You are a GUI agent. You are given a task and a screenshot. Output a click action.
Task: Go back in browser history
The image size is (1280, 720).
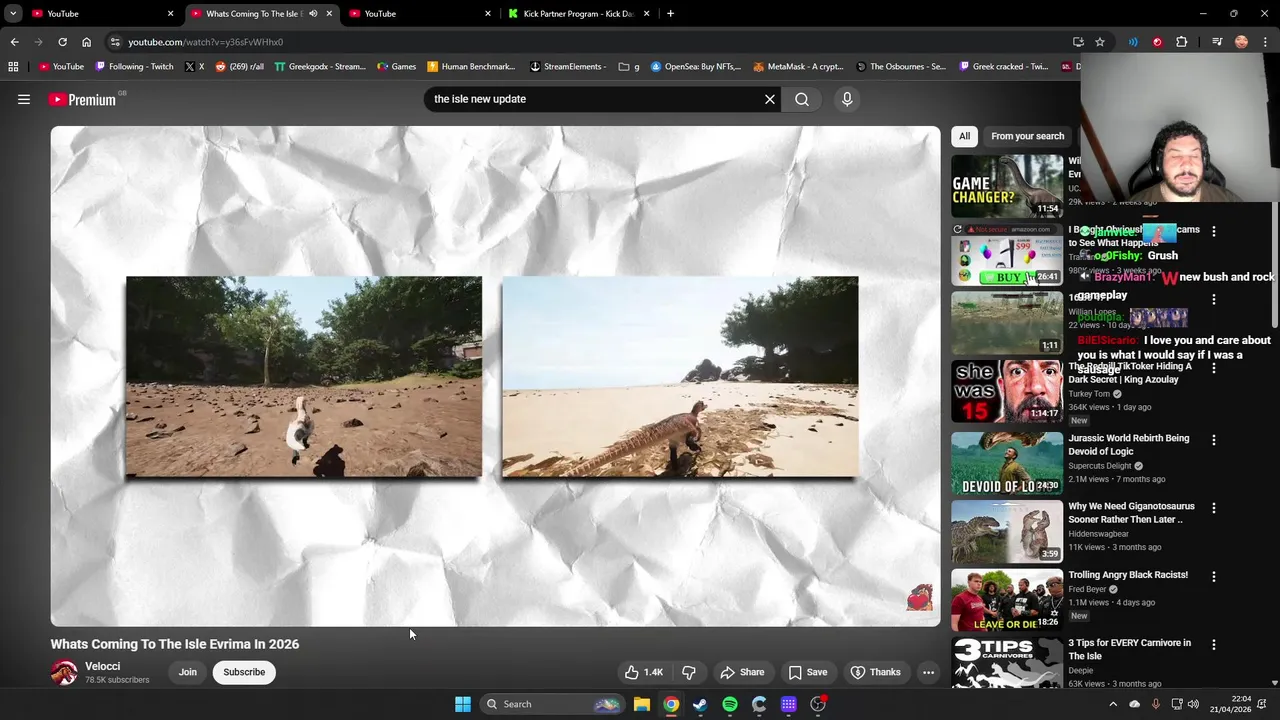coord(14,42)
